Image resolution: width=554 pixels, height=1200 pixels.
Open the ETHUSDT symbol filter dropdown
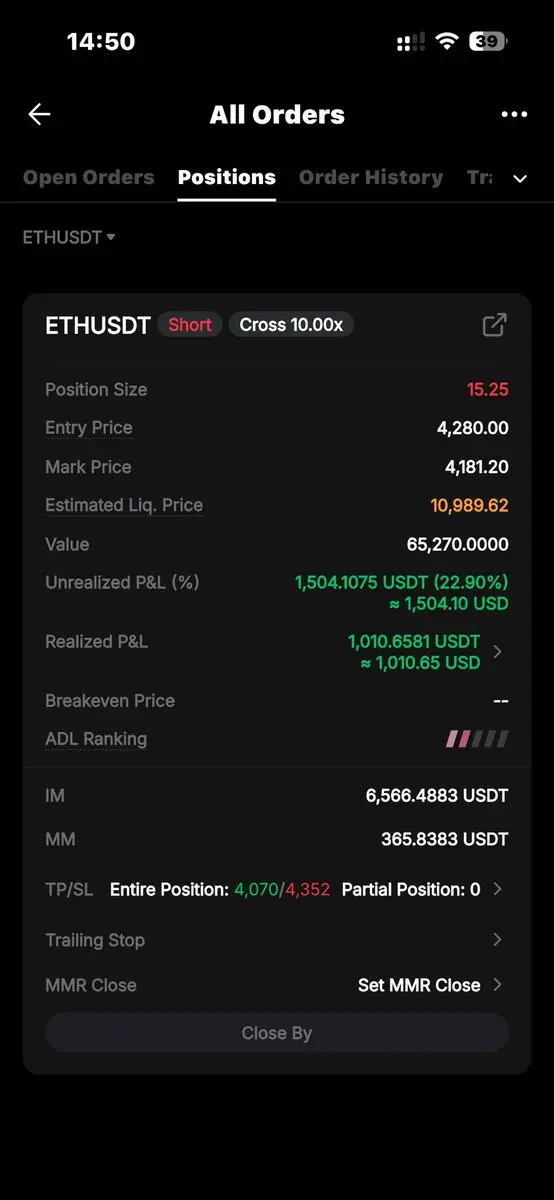[69, 237]
